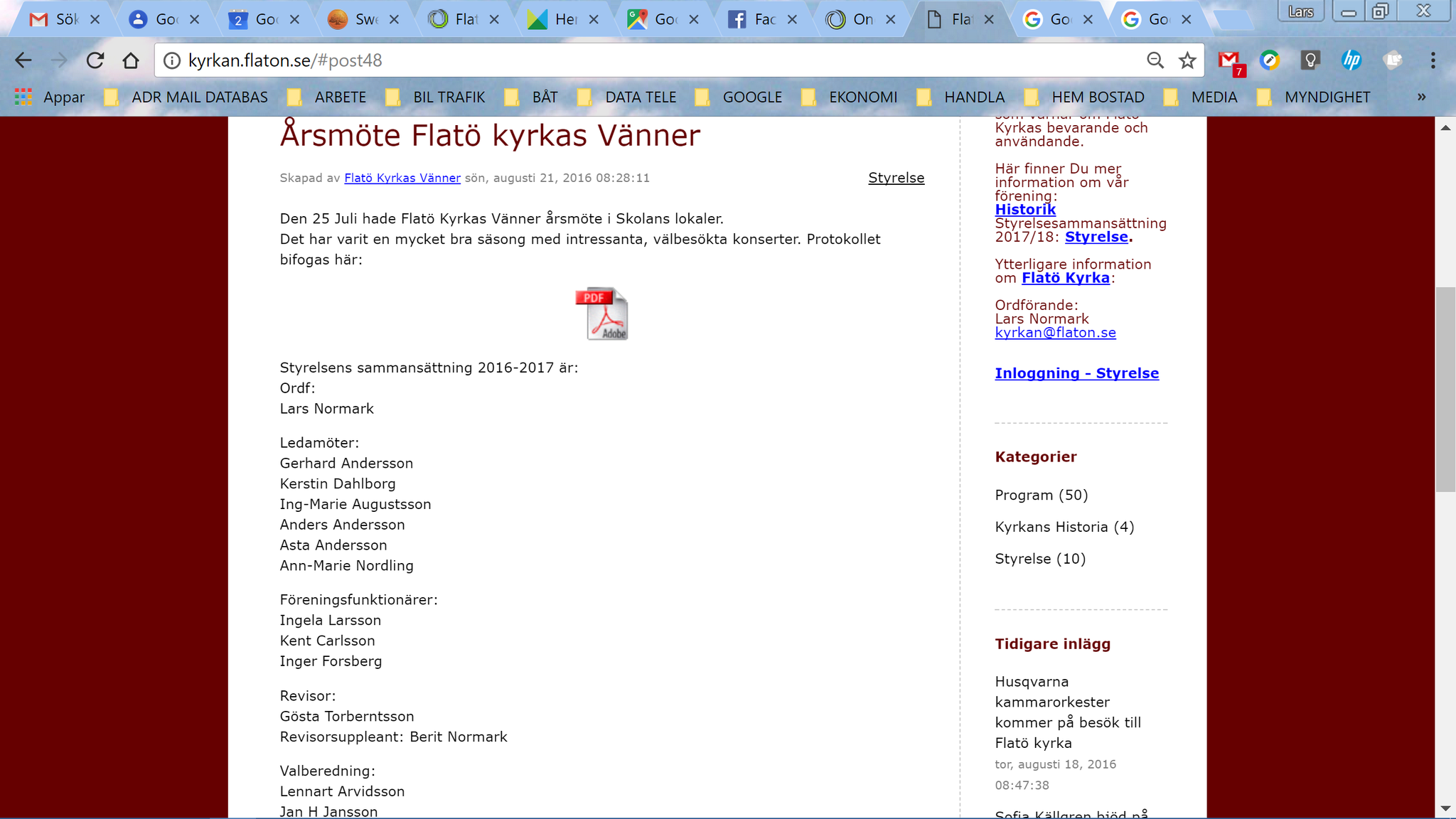Screen dimensions: 1456x819
Task: Click the lightbulb extension icon
Action: pos(1310,60)
